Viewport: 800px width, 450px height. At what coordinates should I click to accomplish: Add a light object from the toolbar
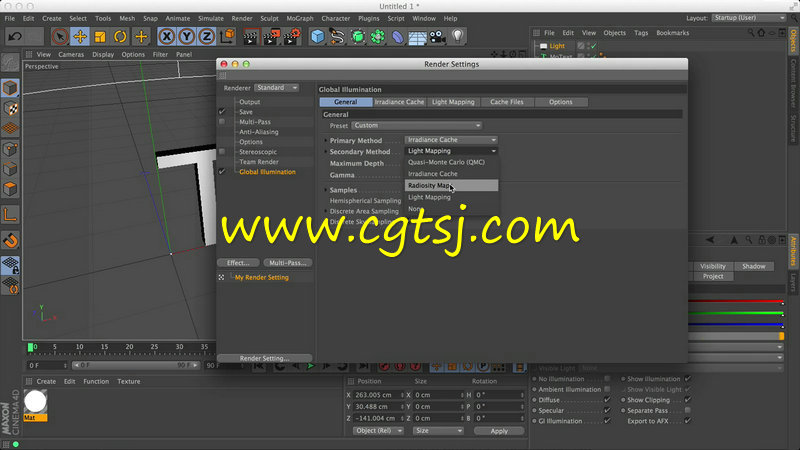point(458,36)
